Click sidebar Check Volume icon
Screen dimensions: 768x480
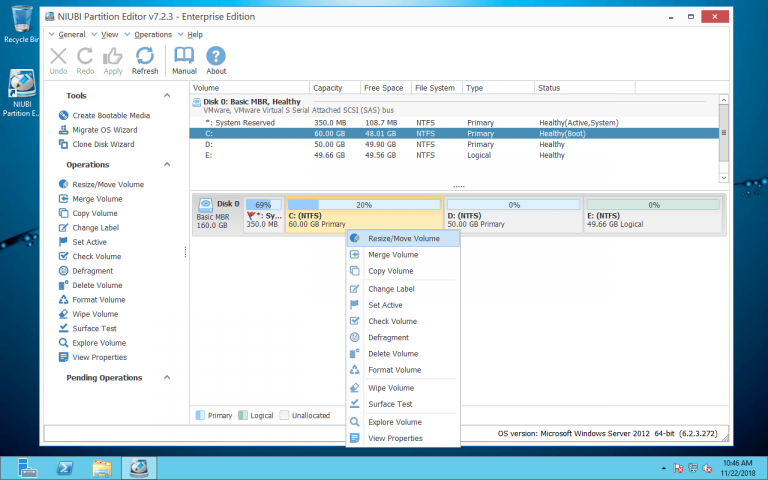click(x=63, y=256)
